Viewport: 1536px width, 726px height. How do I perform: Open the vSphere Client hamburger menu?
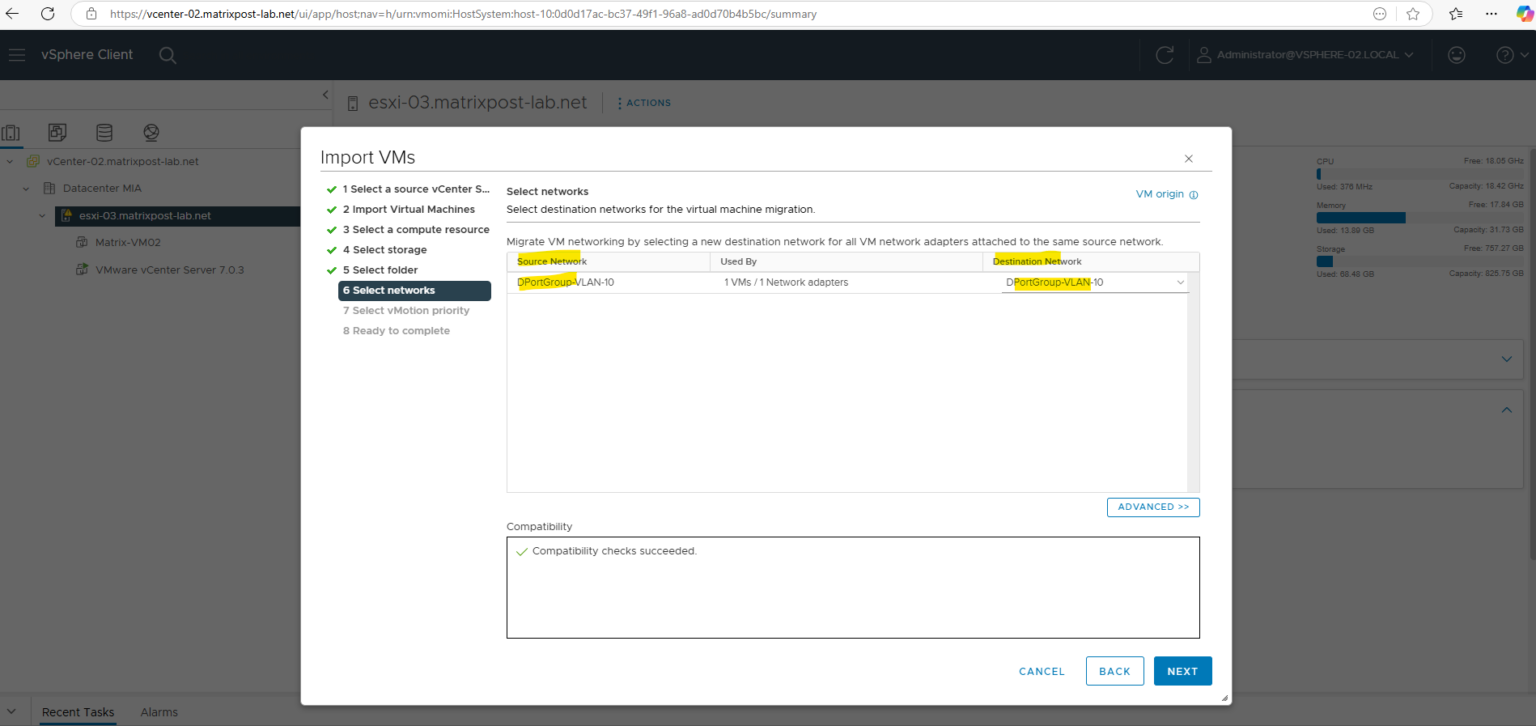(17, 55)
